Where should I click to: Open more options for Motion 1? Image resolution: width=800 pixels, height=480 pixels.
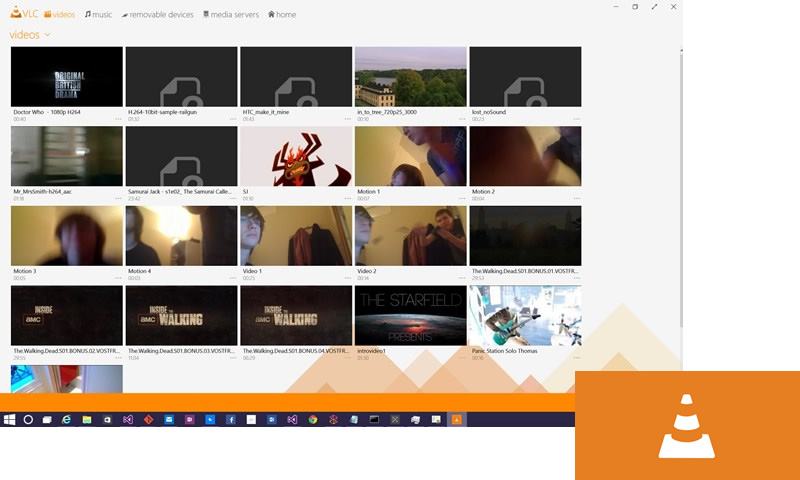[462, 198]
